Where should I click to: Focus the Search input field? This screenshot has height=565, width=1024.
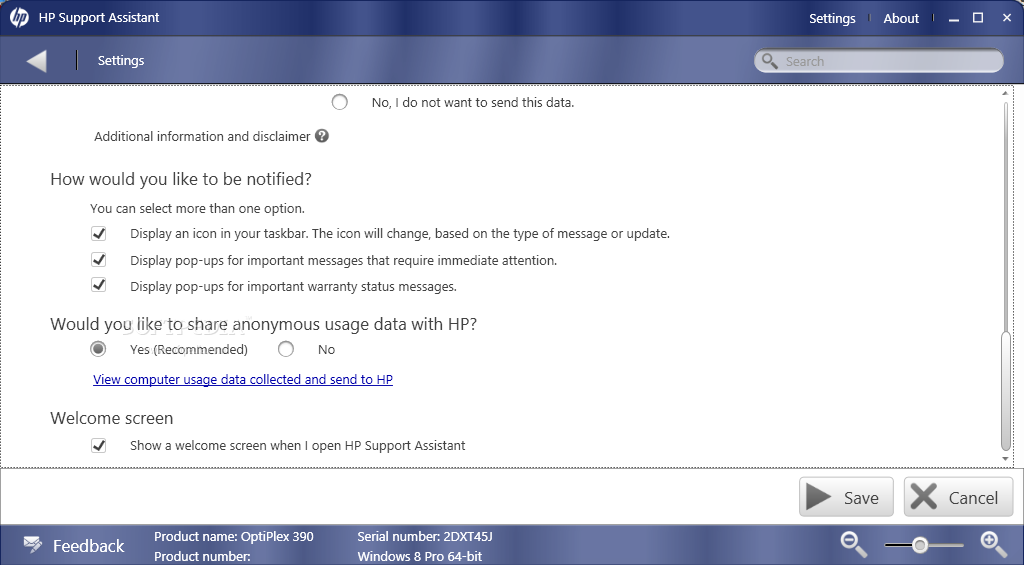point(878,61)
